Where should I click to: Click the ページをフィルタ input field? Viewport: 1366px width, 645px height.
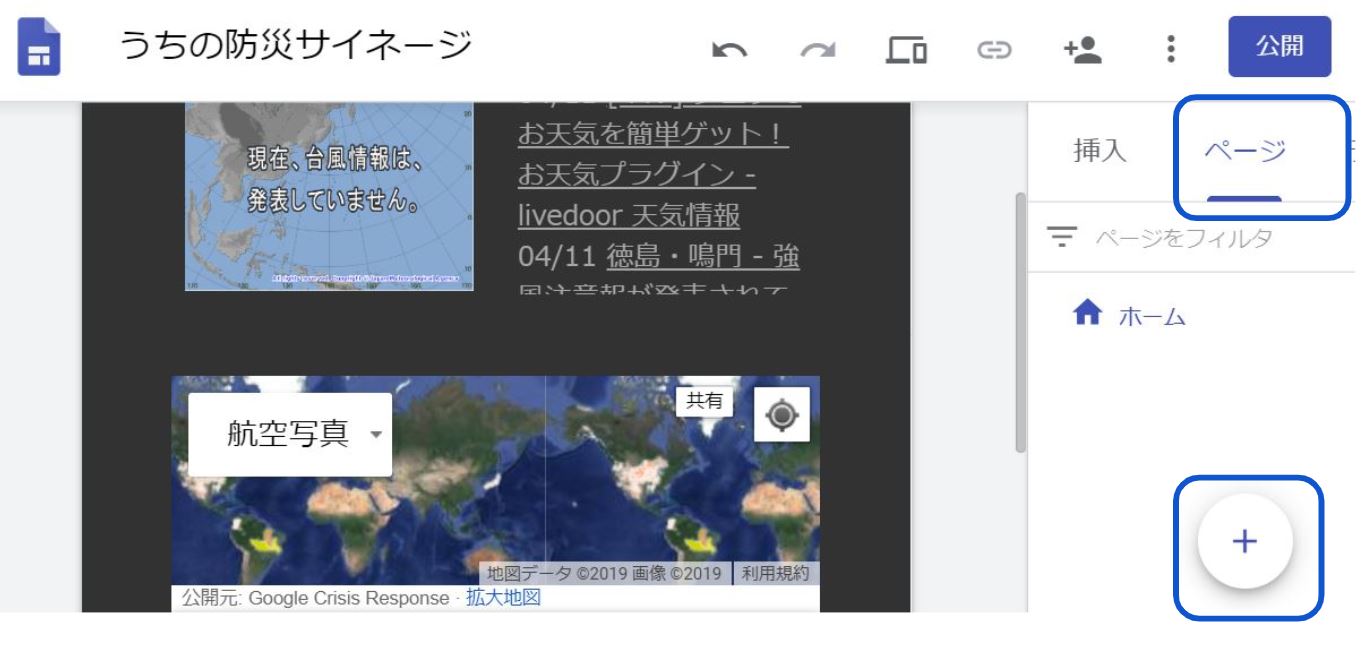(1185, 238)
